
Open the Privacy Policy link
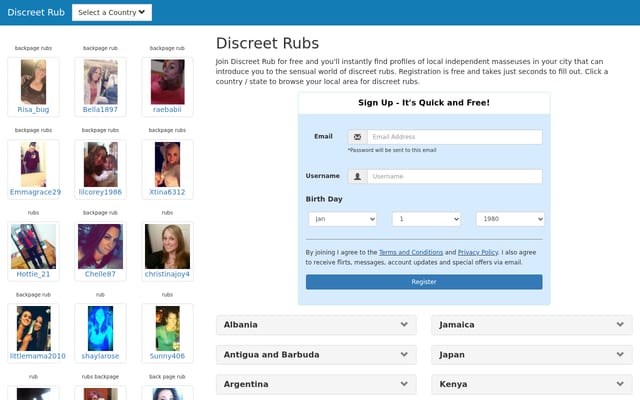point(478,252)
